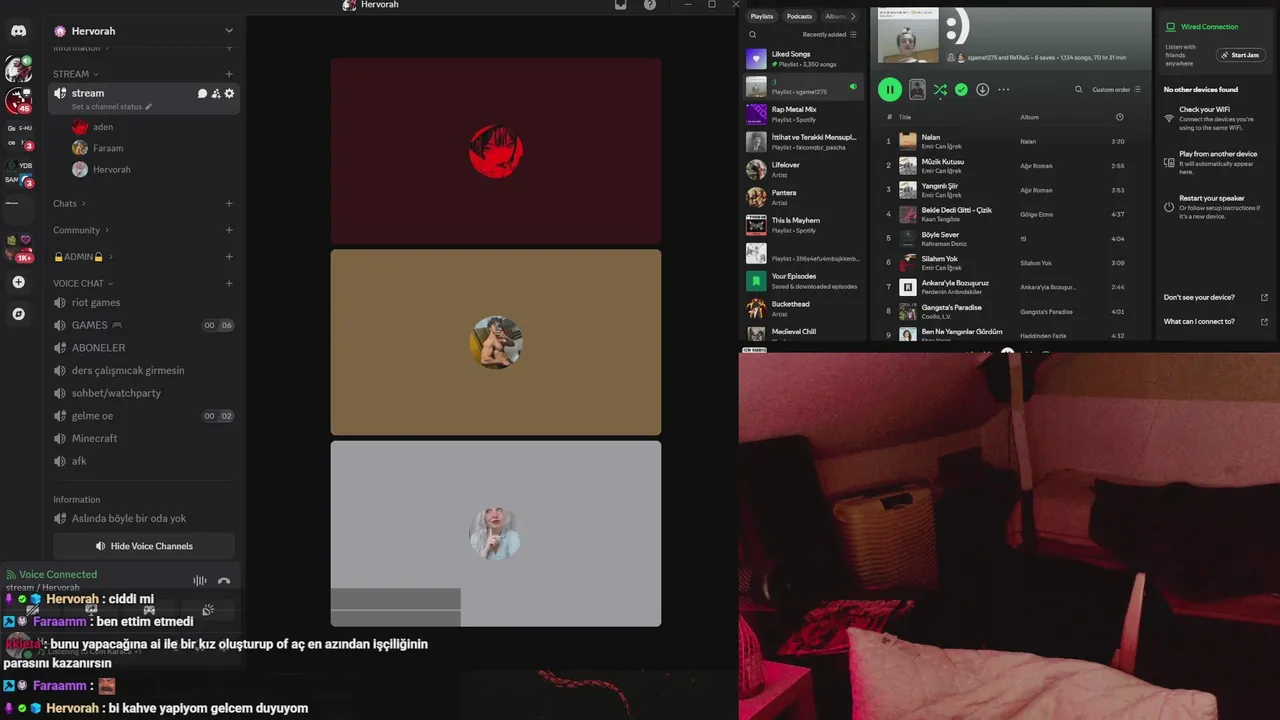
Task: Select Albums filter tab in Spotify
Action: [x=835, y=16]
